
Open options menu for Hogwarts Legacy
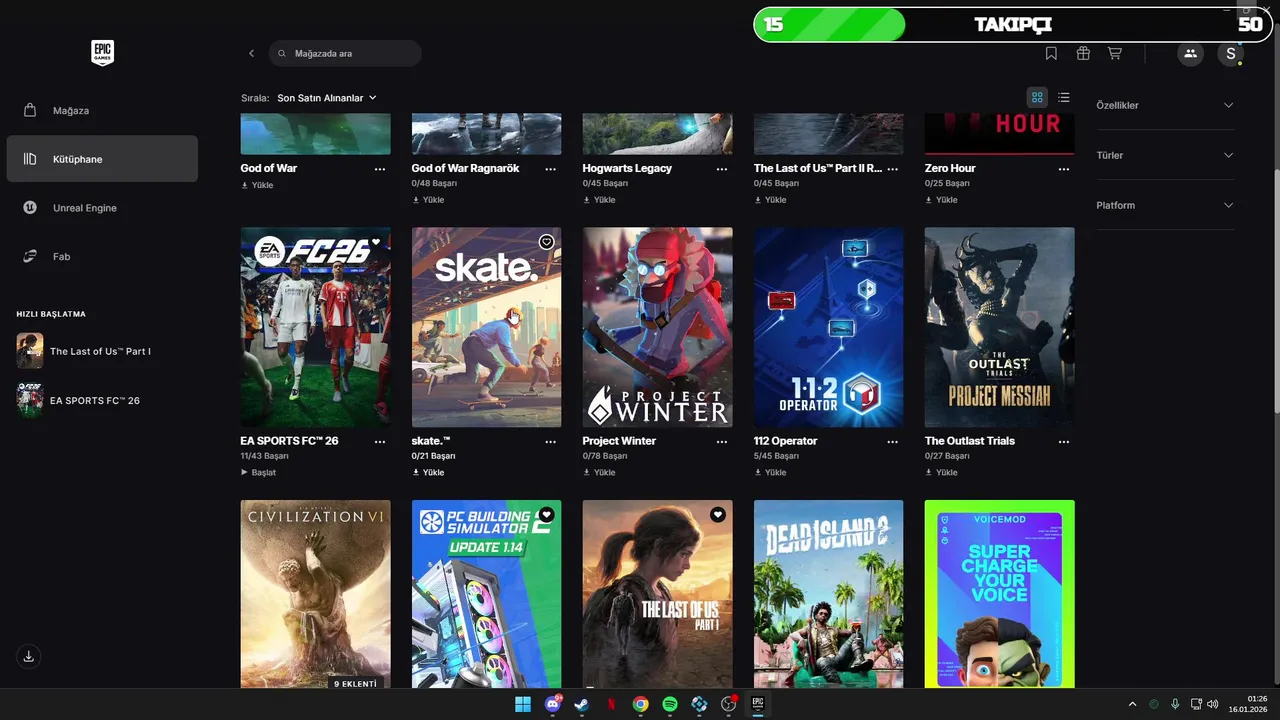point(722,169)
